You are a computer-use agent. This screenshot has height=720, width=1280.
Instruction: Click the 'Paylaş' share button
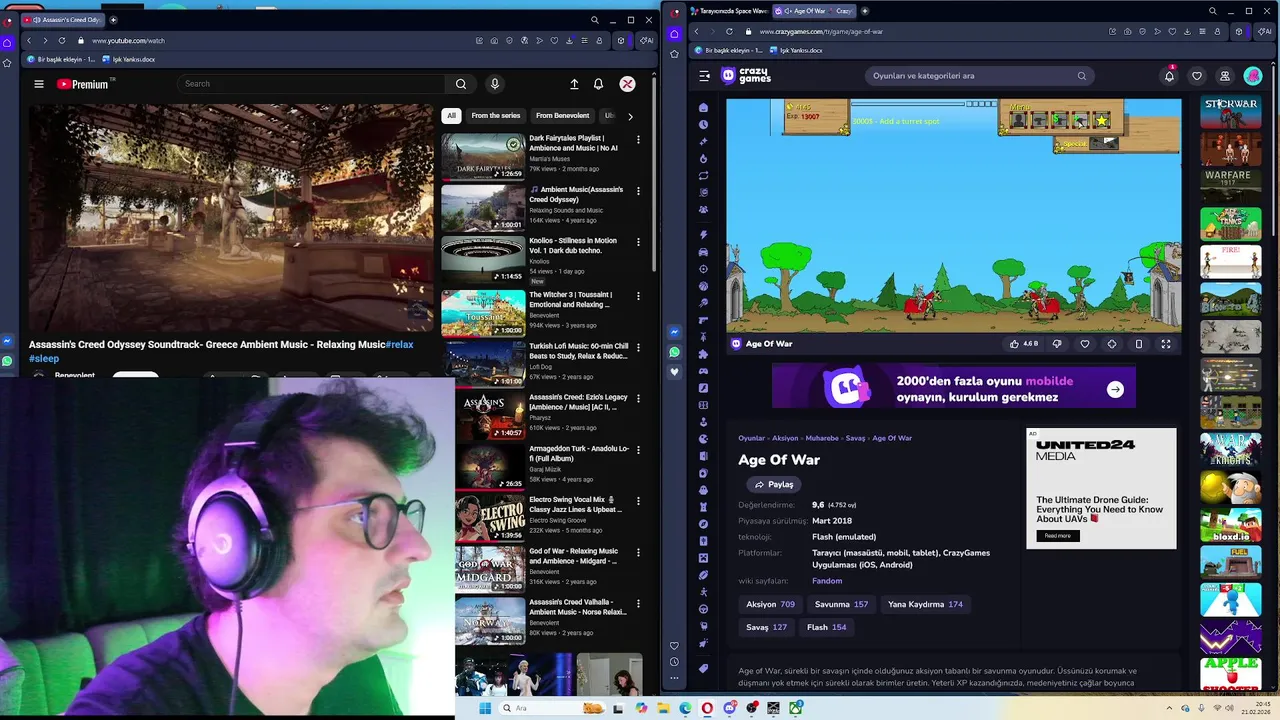coord(774,484)
